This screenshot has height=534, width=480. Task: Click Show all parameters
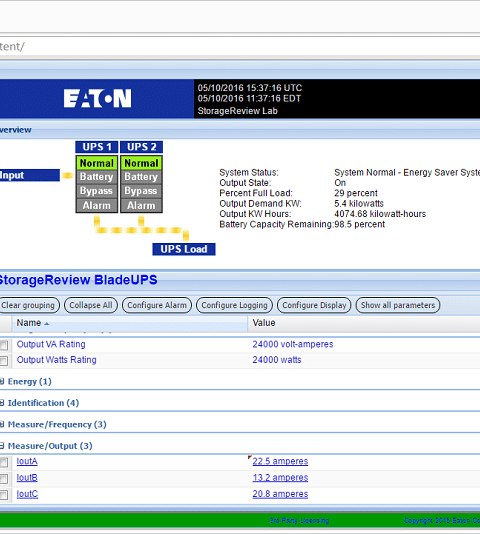pyautogui.click(x=398, y=305)
